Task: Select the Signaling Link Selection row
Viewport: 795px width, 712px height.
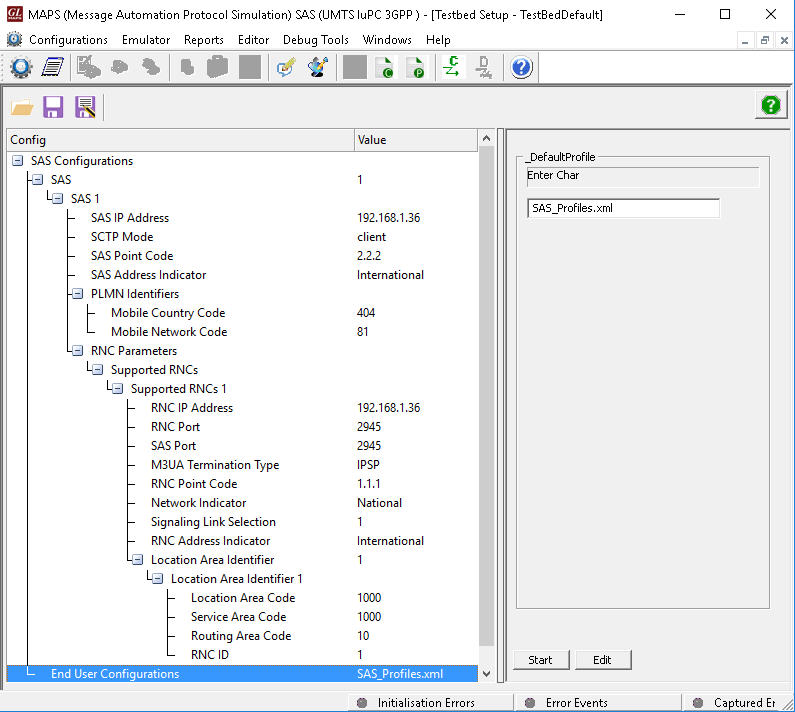Action: [242, 522]
